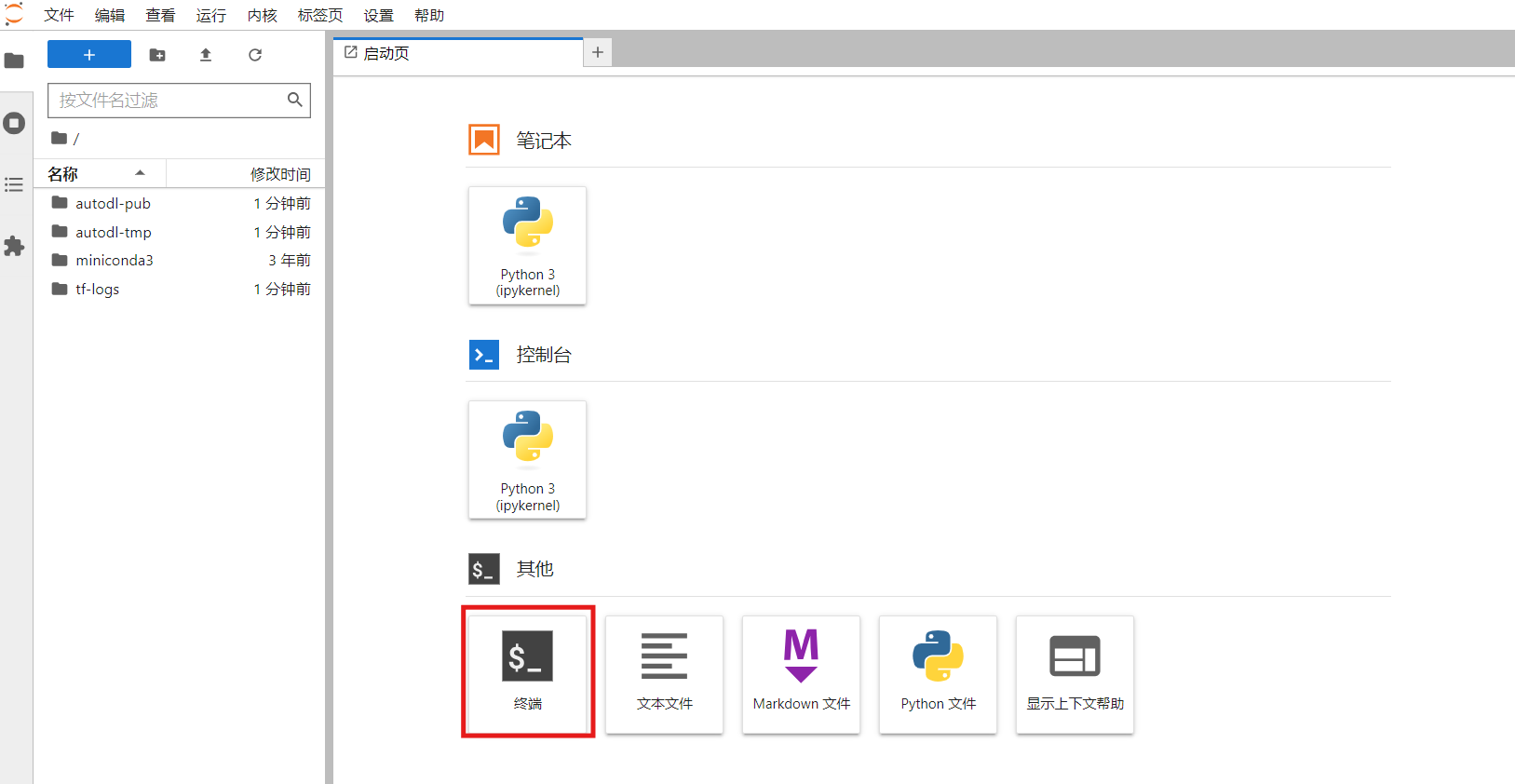Viewport: 1515px width, 784px height.
Task: Open the file browser sidebar icon
Action: click(x=14, y=61)
